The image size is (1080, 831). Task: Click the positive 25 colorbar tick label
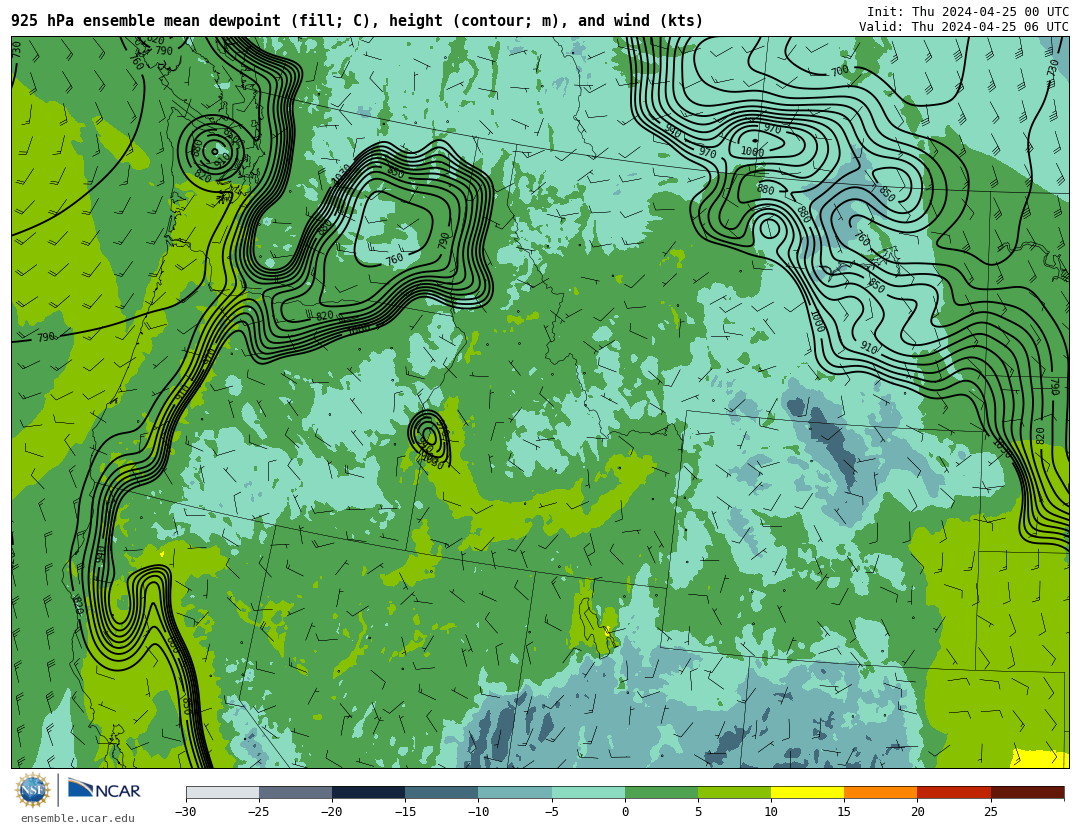click(990, 812)
